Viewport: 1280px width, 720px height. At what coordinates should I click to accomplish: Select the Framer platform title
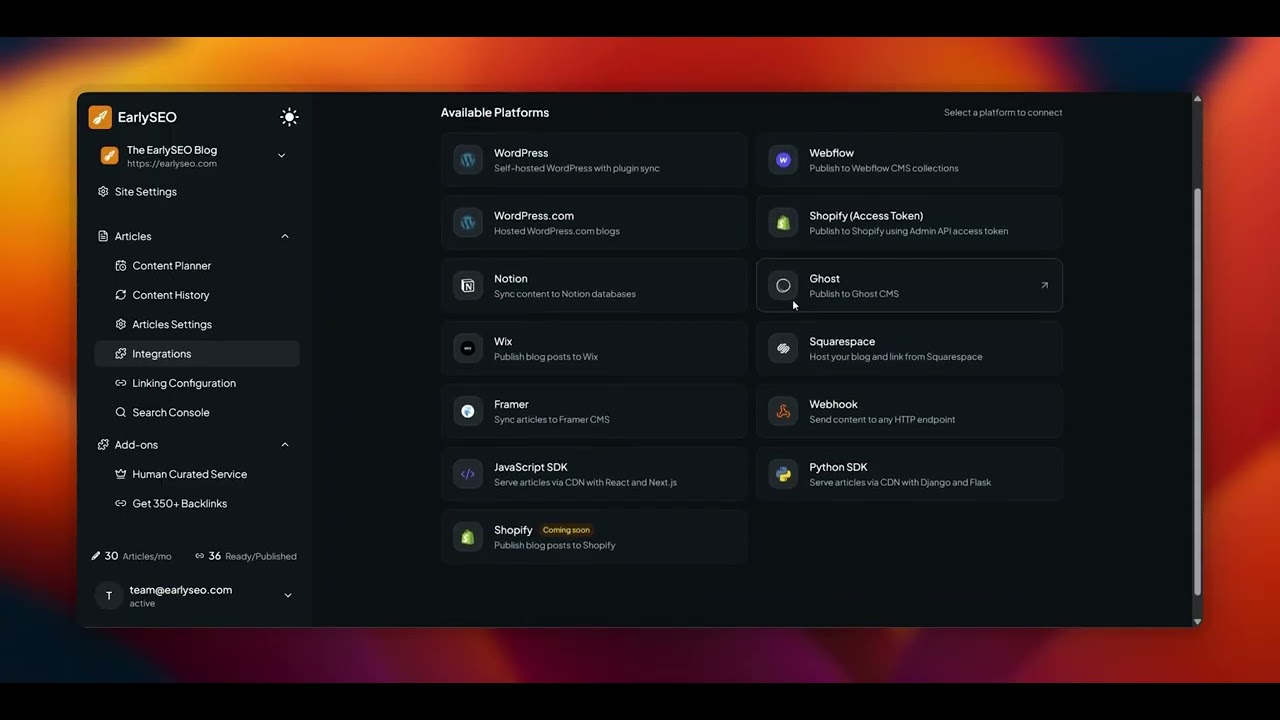coord(511,405)
